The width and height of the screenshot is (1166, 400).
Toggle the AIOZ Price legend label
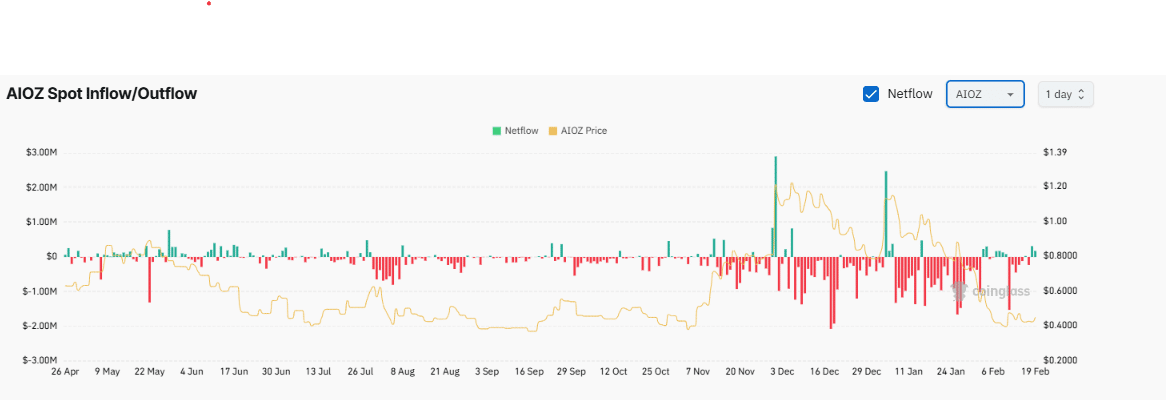pos(584,131)
